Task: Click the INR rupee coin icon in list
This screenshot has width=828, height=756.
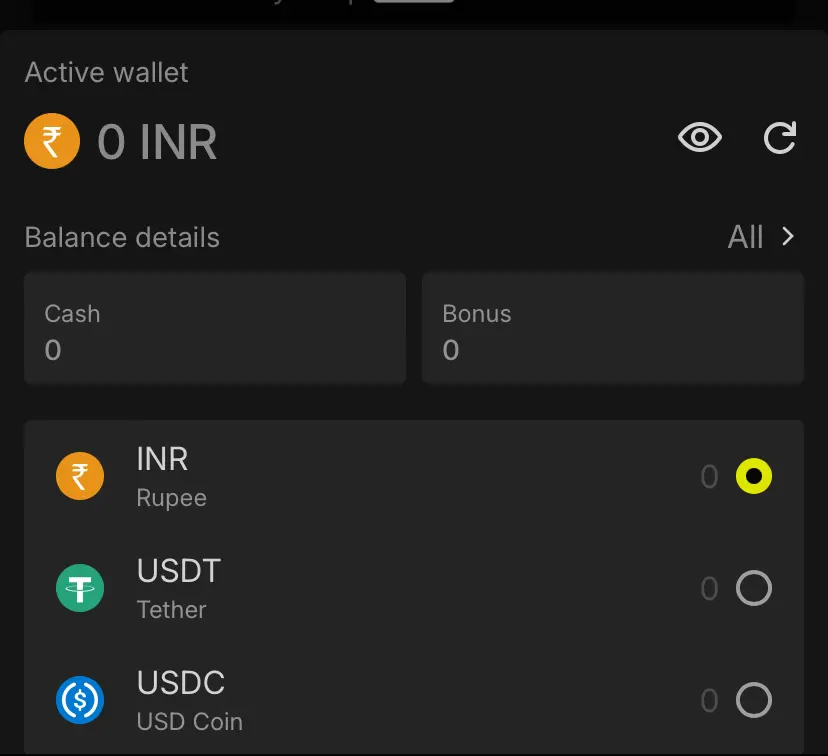Action: (80, 476)
